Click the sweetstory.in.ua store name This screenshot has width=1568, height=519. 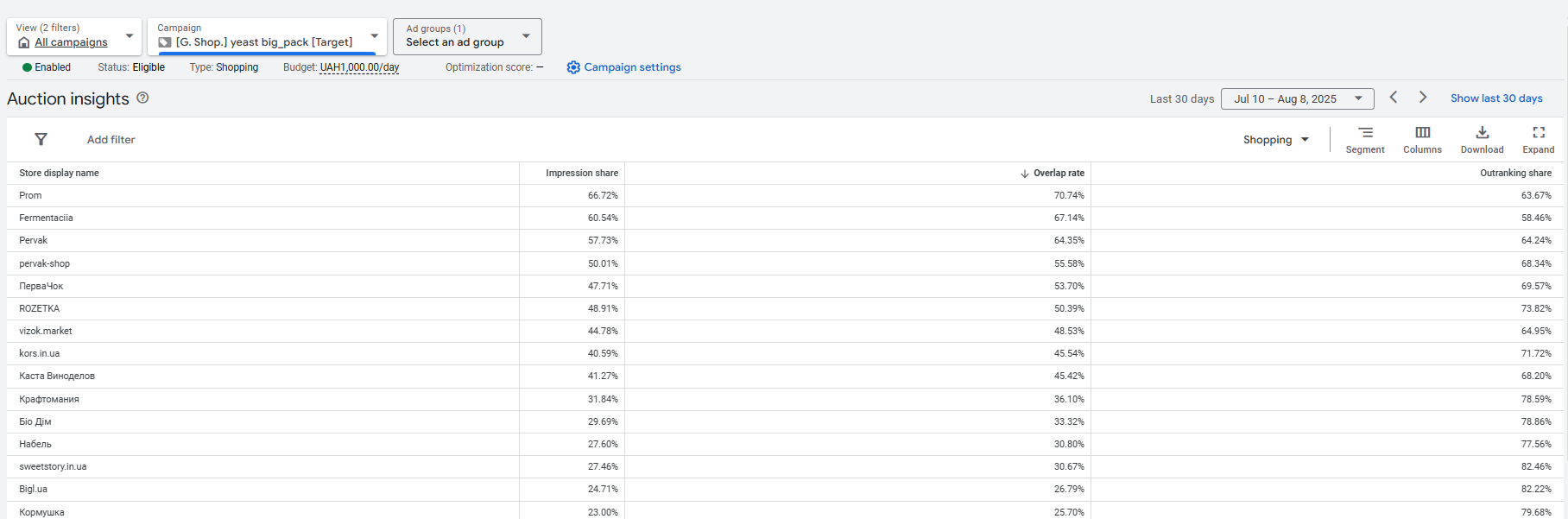(53, 467)
